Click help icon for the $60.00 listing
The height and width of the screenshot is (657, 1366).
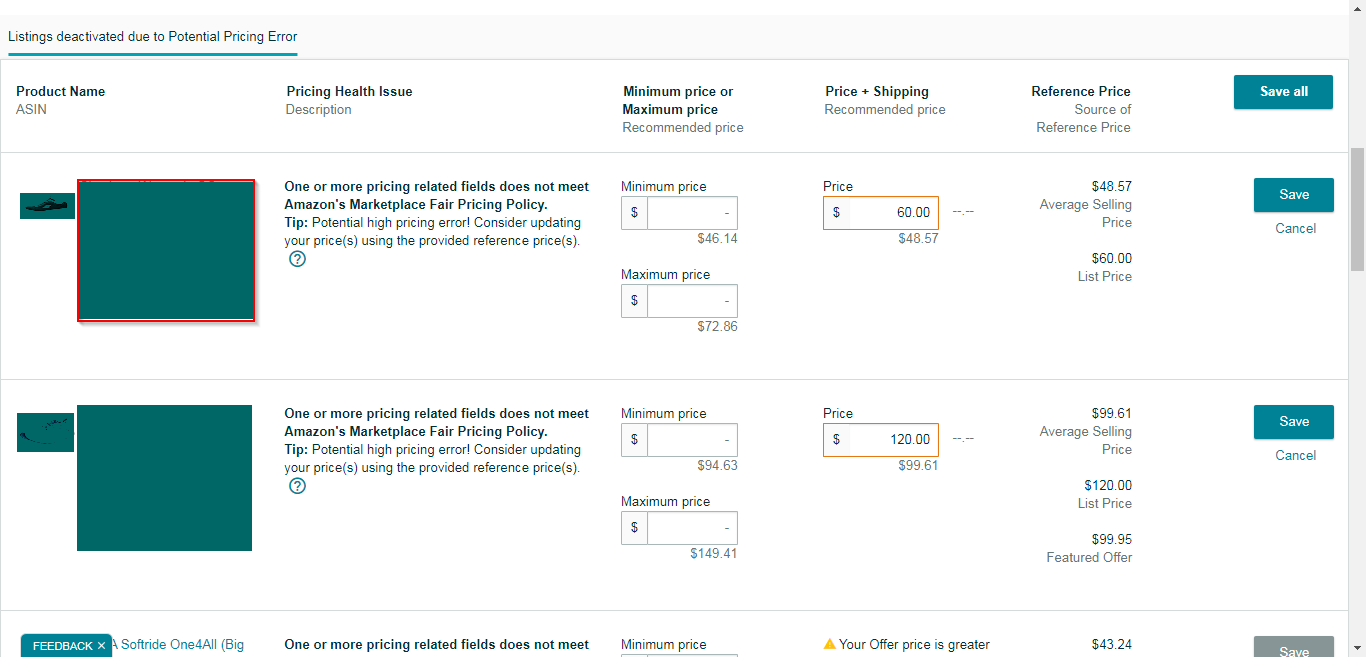[x=297, y=259]
